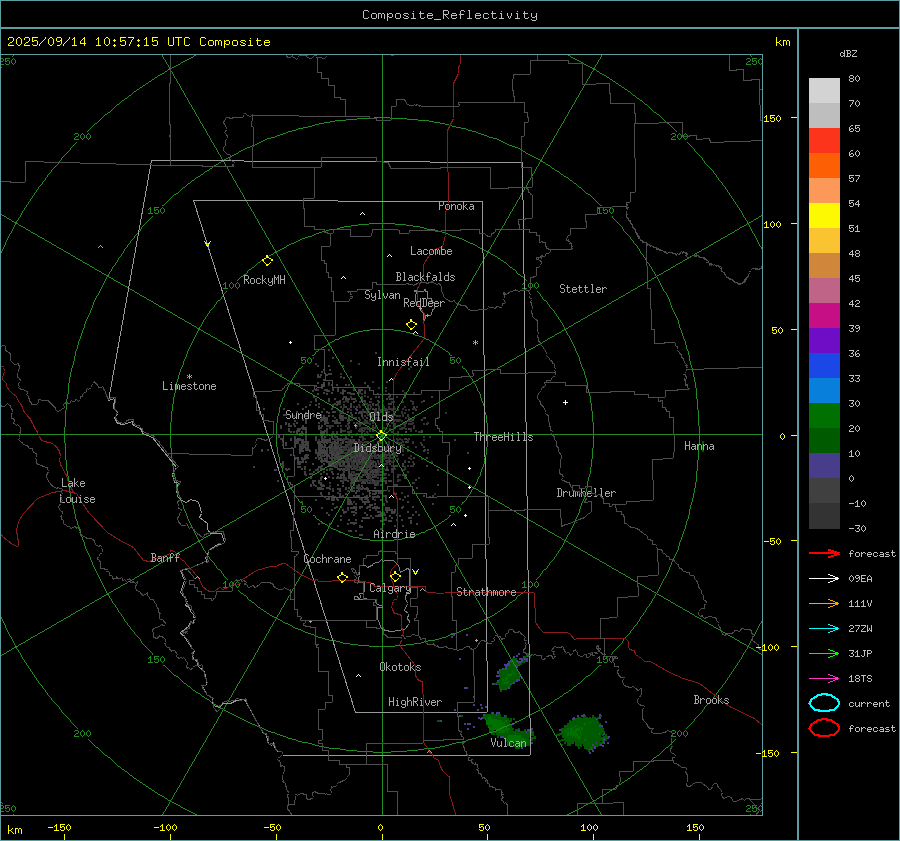Click the Drumheller city label

point(586,493)
